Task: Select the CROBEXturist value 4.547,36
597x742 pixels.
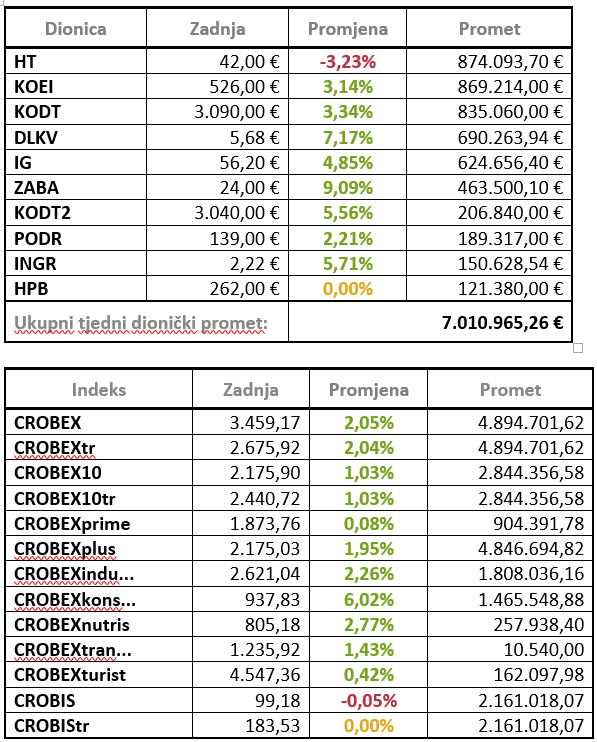Action: point(265,675)
